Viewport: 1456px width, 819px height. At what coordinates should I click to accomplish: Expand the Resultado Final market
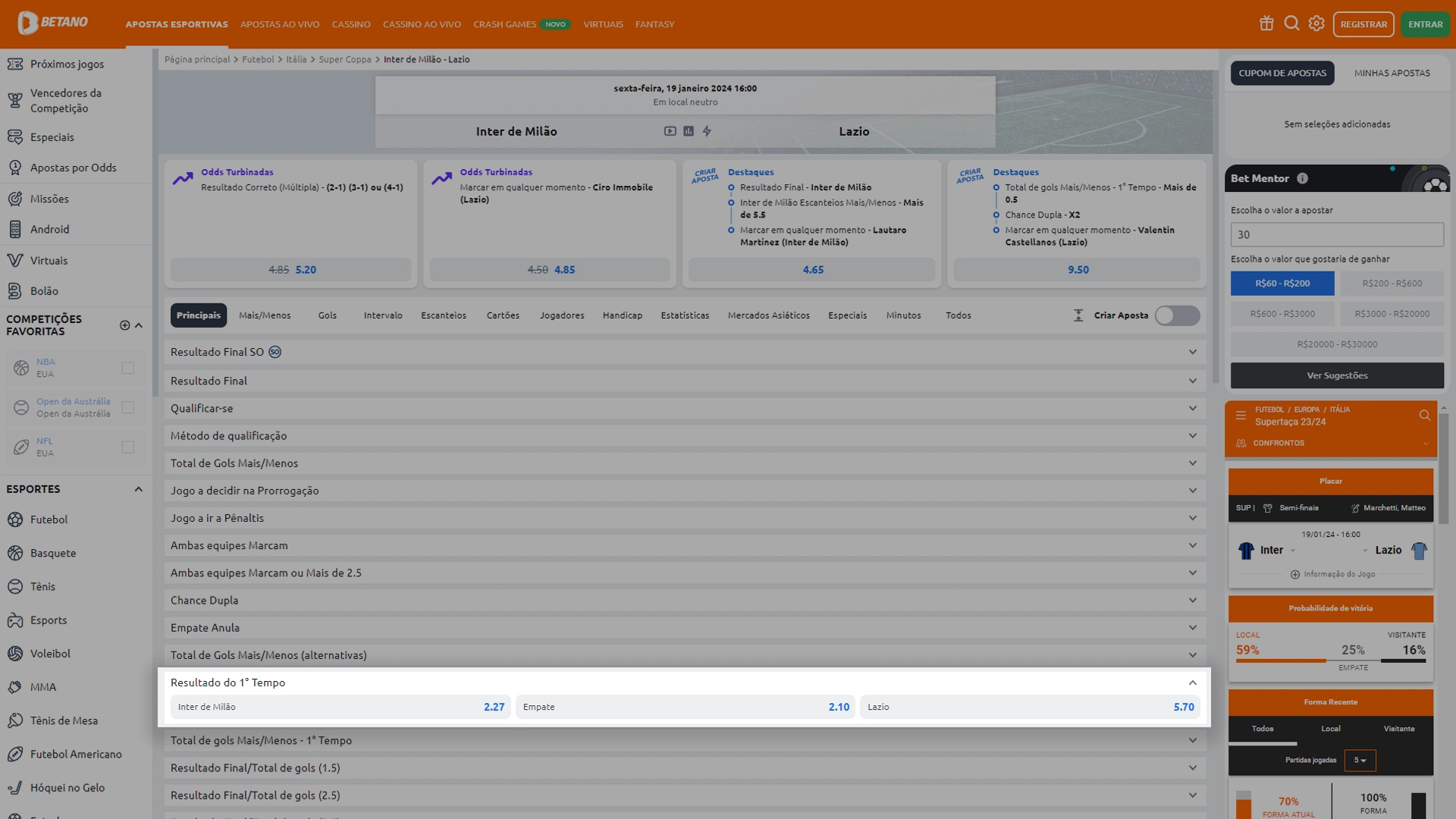[x=1192, y=381]
